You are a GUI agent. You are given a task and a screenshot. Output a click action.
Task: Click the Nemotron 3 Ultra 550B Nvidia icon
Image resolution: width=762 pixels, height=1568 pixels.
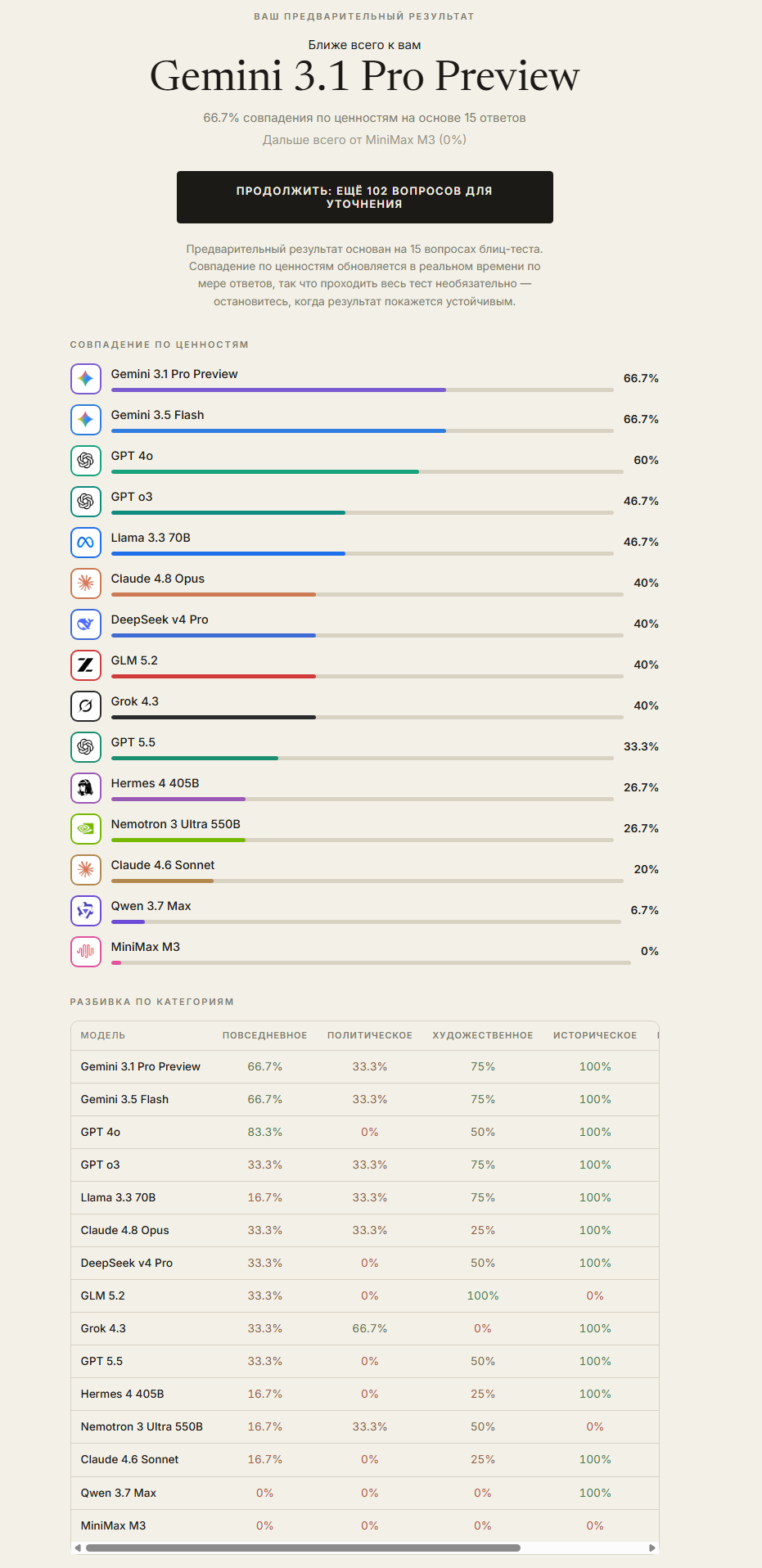point(86,829)
